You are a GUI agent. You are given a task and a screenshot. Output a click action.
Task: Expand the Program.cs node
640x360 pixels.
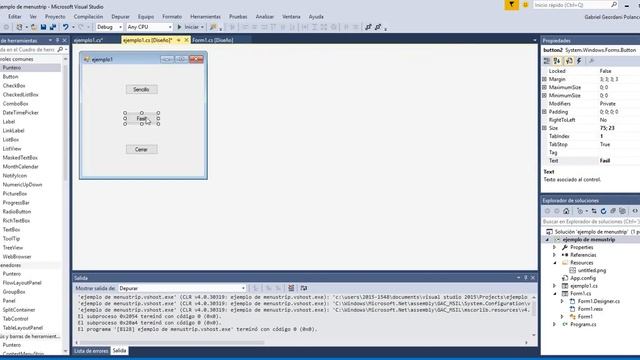pos(555,324)
